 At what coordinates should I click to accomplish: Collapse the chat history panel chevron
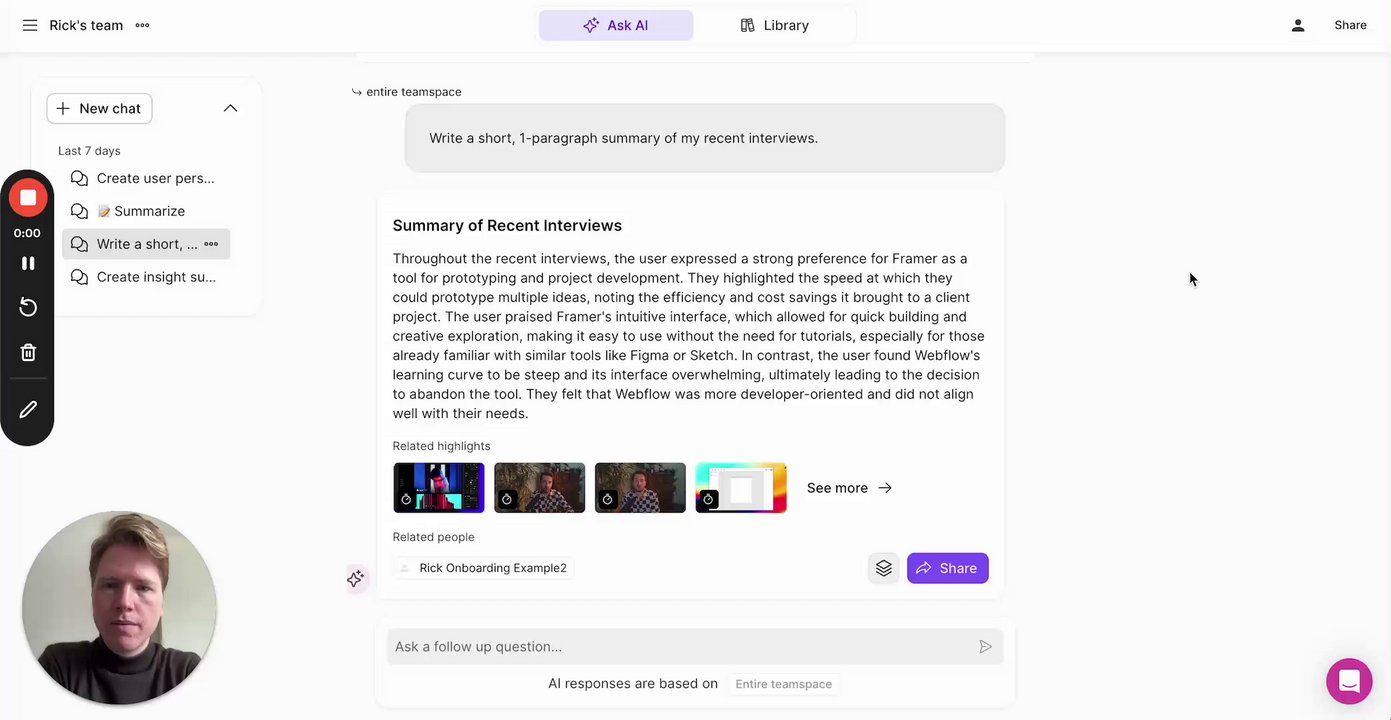pos(230,108)
